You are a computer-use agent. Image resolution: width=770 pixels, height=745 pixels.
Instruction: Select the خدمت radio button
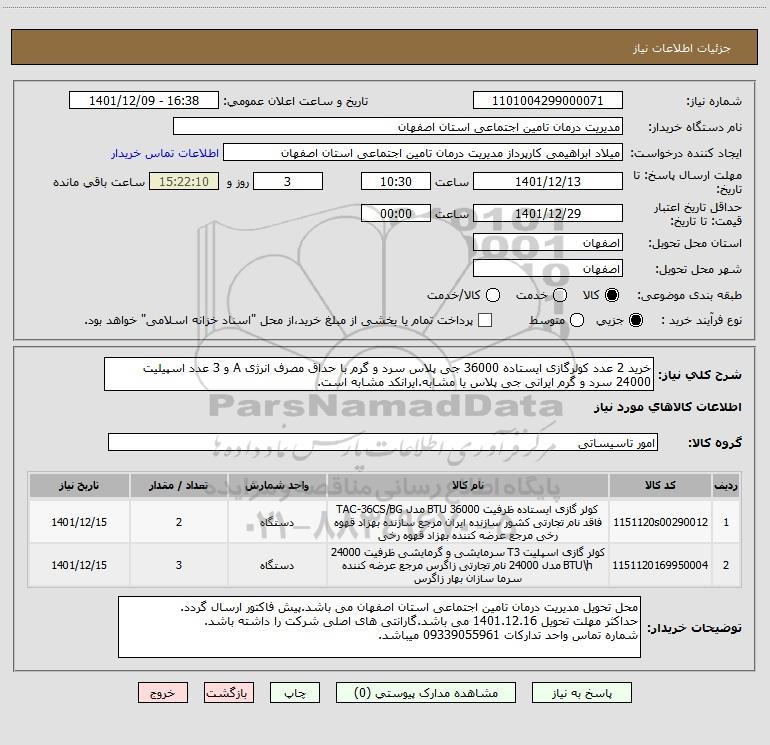coord(560,295)
